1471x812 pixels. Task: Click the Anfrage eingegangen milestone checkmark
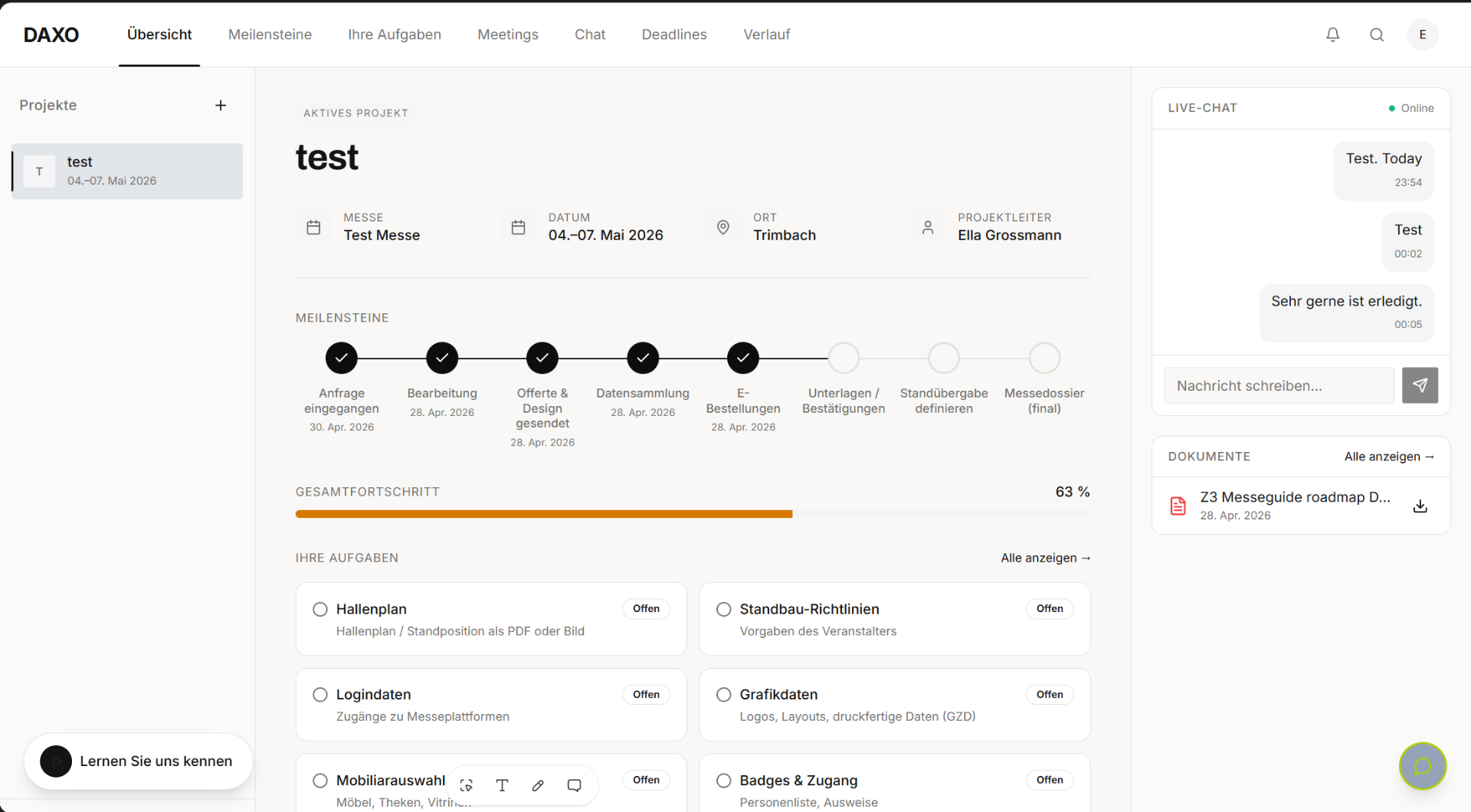pos(342,358)
